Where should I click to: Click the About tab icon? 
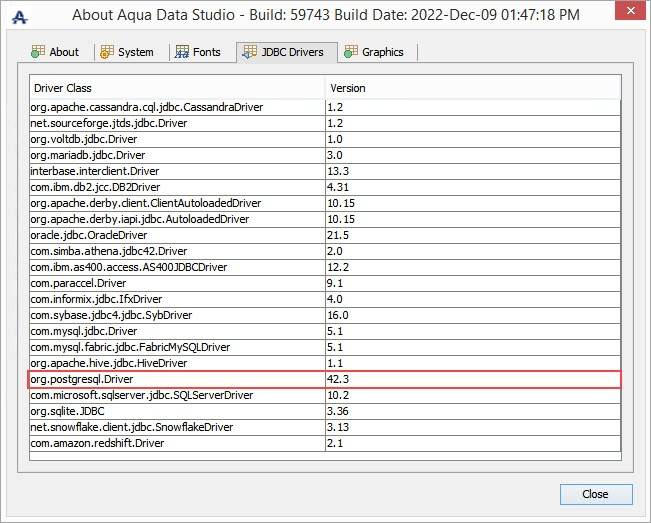point(38,52)
